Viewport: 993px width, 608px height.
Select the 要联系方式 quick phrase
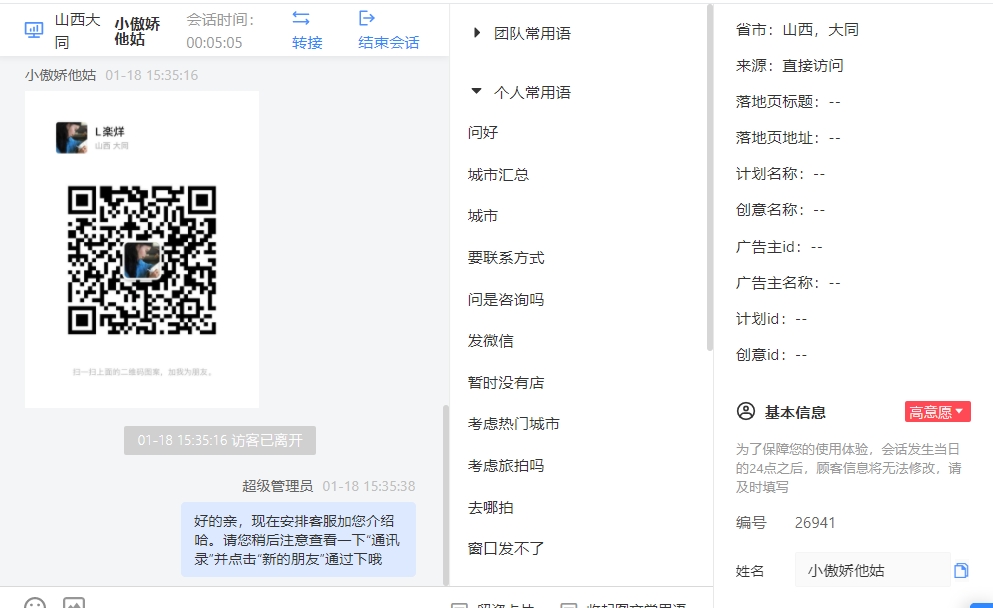[x=505, y=258]
